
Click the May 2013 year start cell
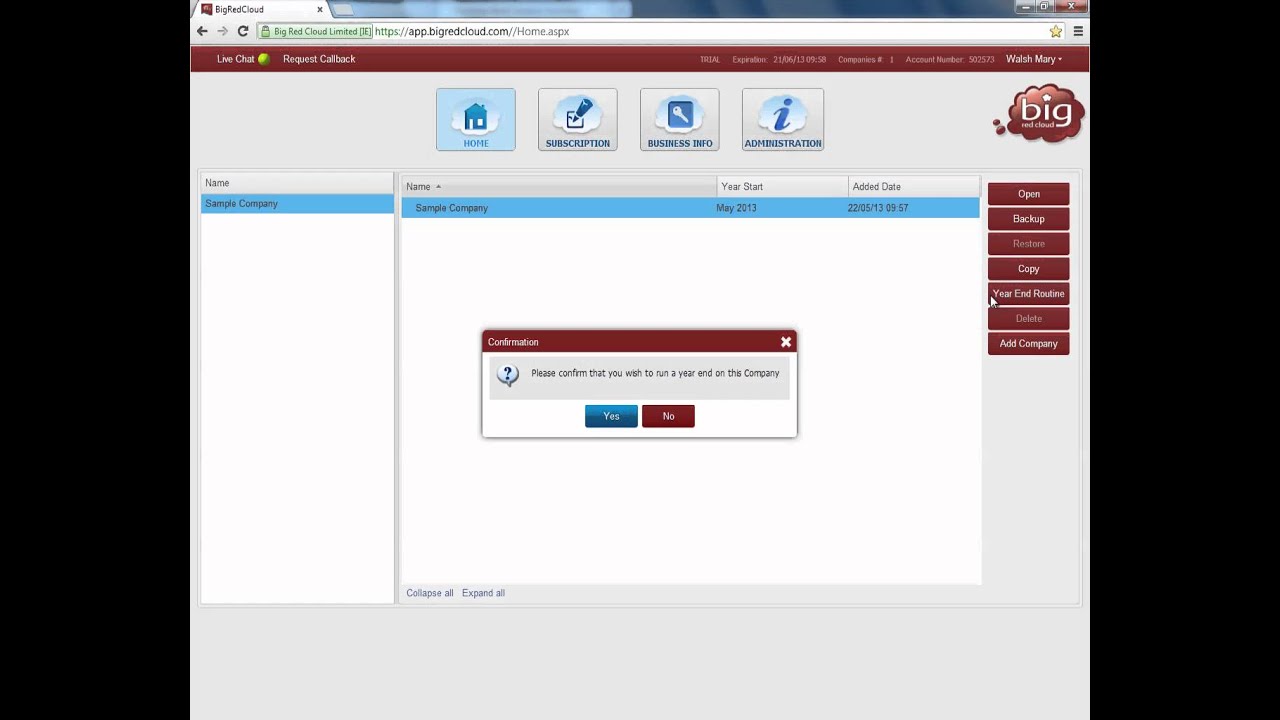click(737, 208)
